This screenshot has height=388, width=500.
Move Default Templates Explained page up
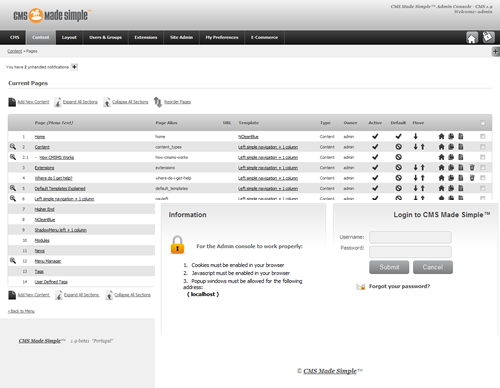422,188
